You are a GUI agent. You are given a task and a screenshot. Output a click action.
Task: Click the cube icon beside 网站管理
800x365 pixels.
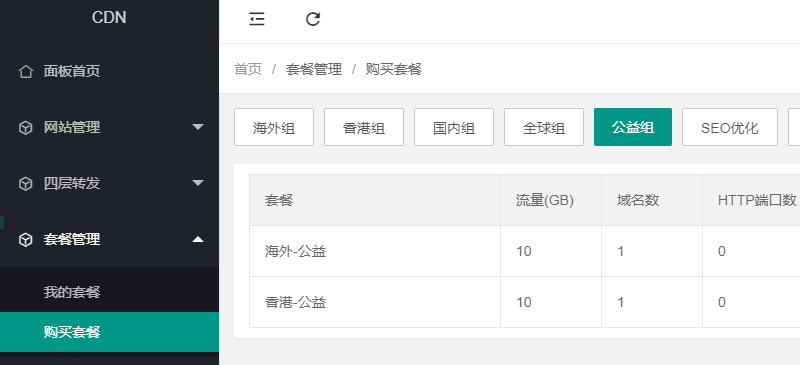26,128
